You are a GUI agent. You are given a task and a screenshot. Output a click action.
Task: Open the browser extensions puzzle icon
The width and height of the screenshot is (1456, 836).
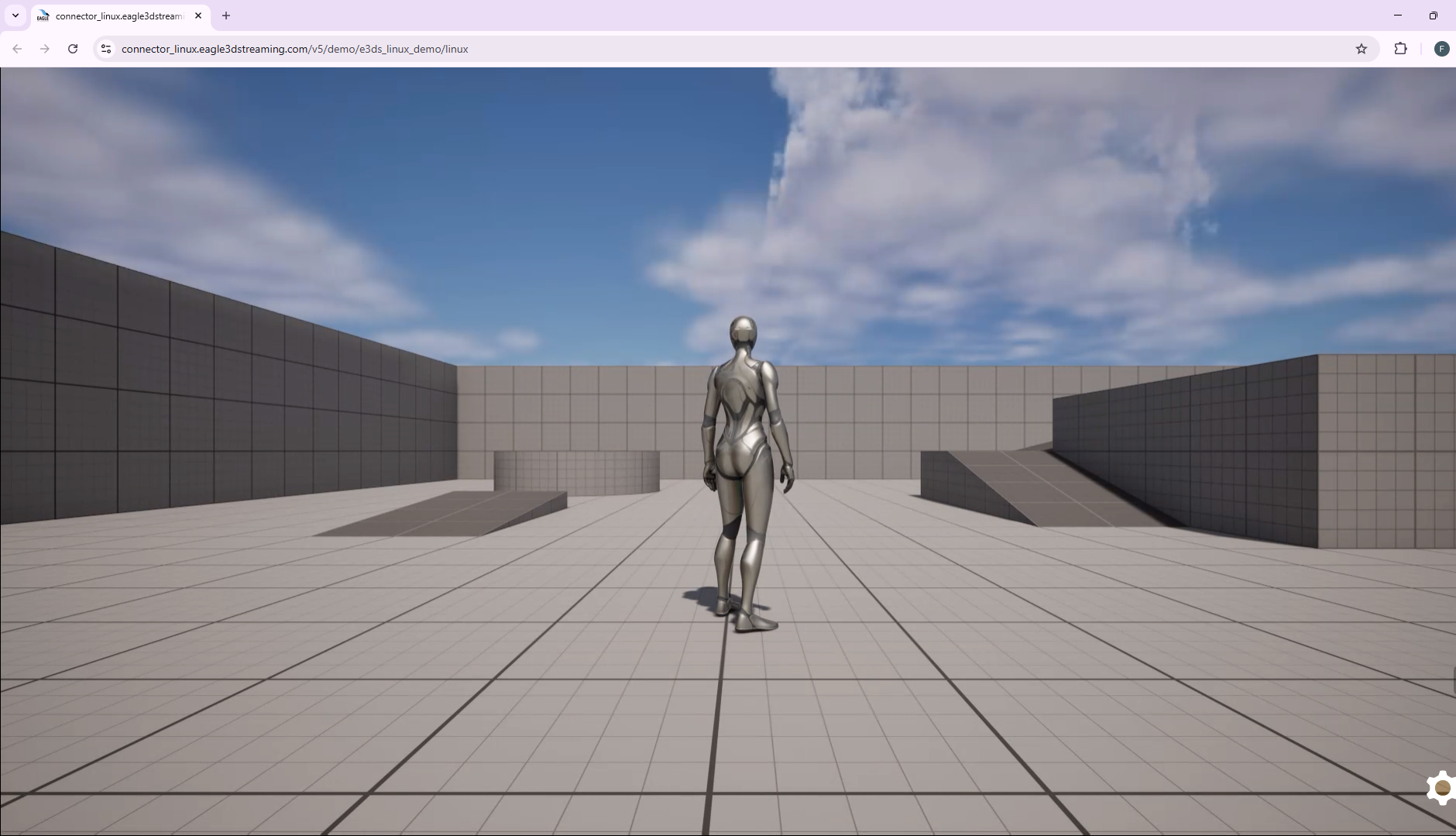point(1400,48)
